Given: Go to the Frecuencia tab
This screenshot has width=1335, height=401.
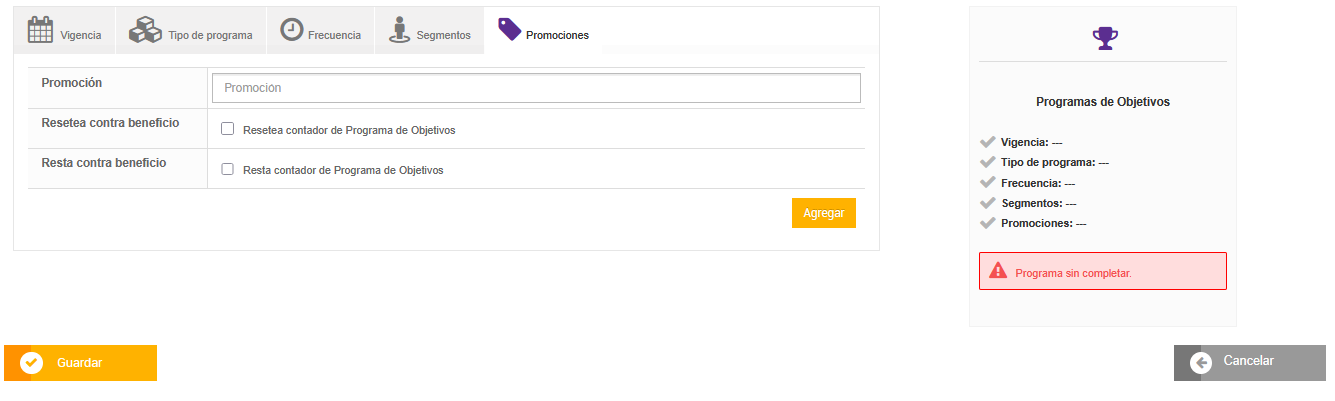Looking at the screenshot, I should 334,35.
